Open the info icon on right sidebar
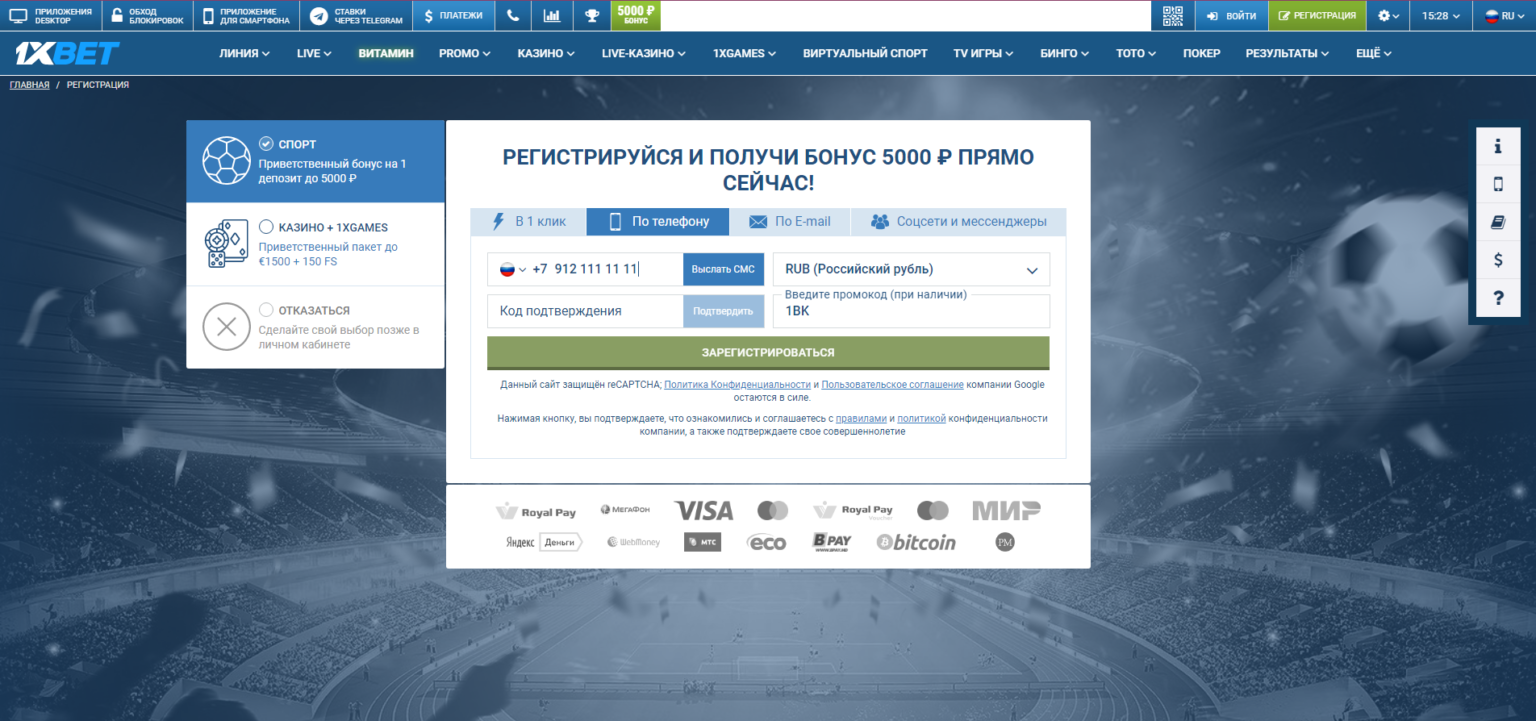Viewport: 1536px width, 721px height. (1498, 147)
